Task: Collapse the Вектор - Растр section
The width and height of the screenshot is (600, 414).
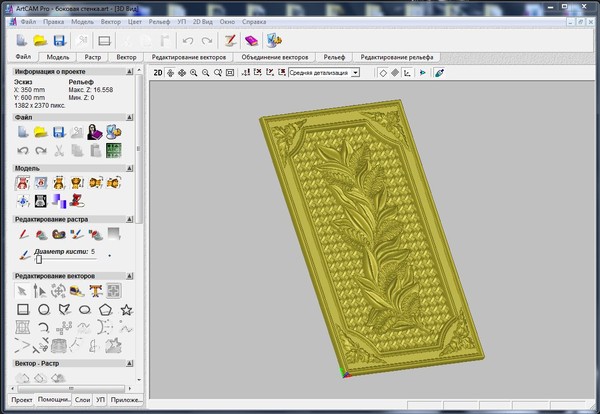Action: (x=129, y=363)
